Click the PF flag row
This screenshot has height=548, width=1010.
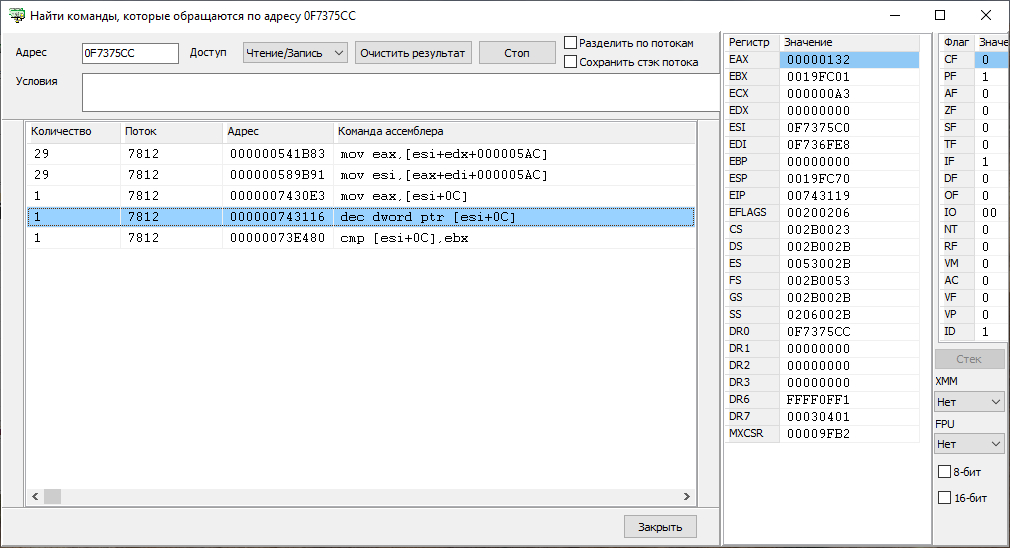[973, 77]
